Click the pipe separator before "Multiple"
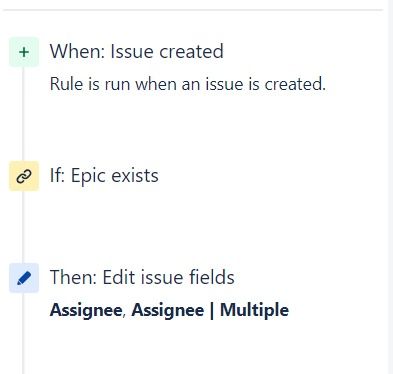393x374 pixels. point(212,310)
